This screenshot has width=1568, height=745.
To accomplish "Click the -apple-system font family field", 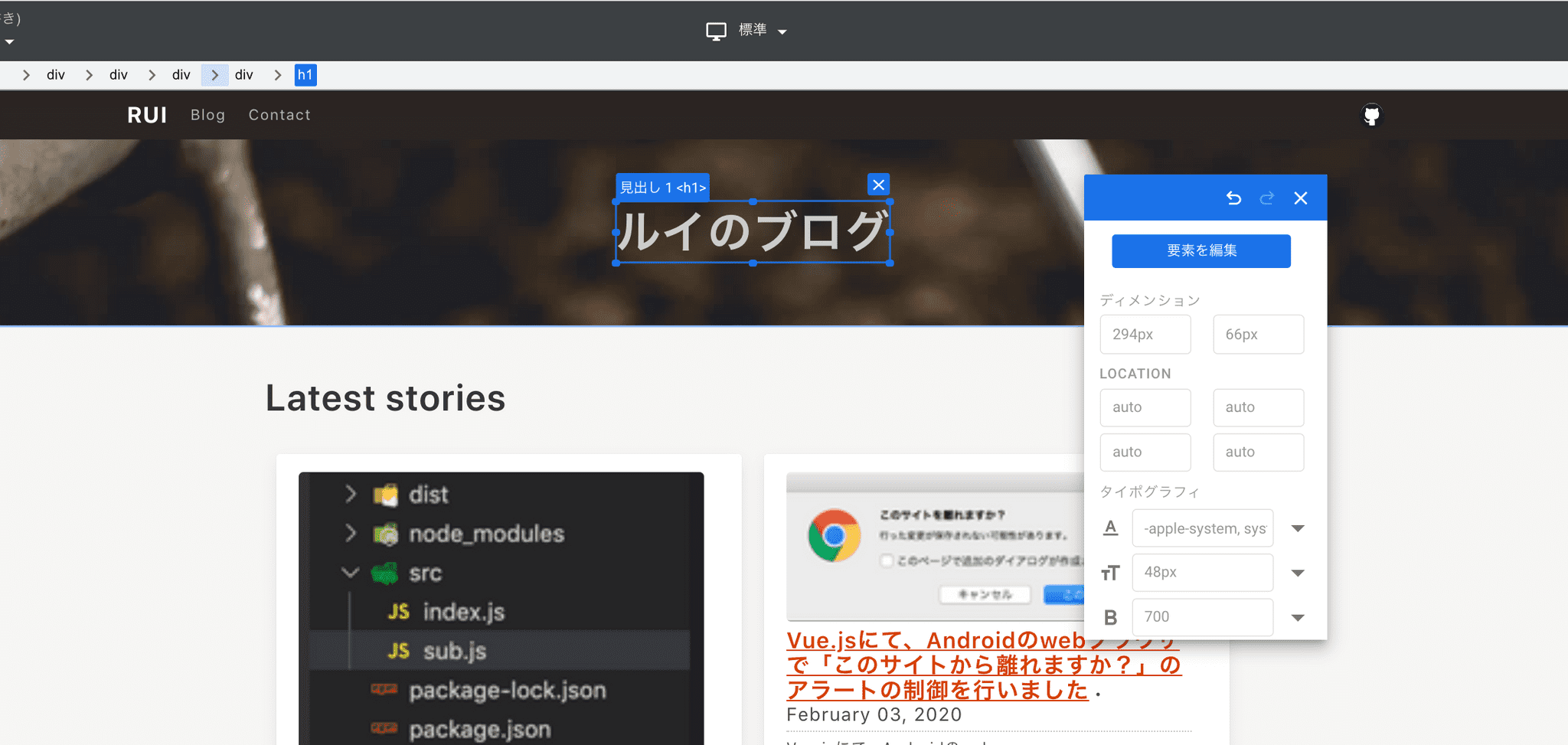I will (1203, 528).
